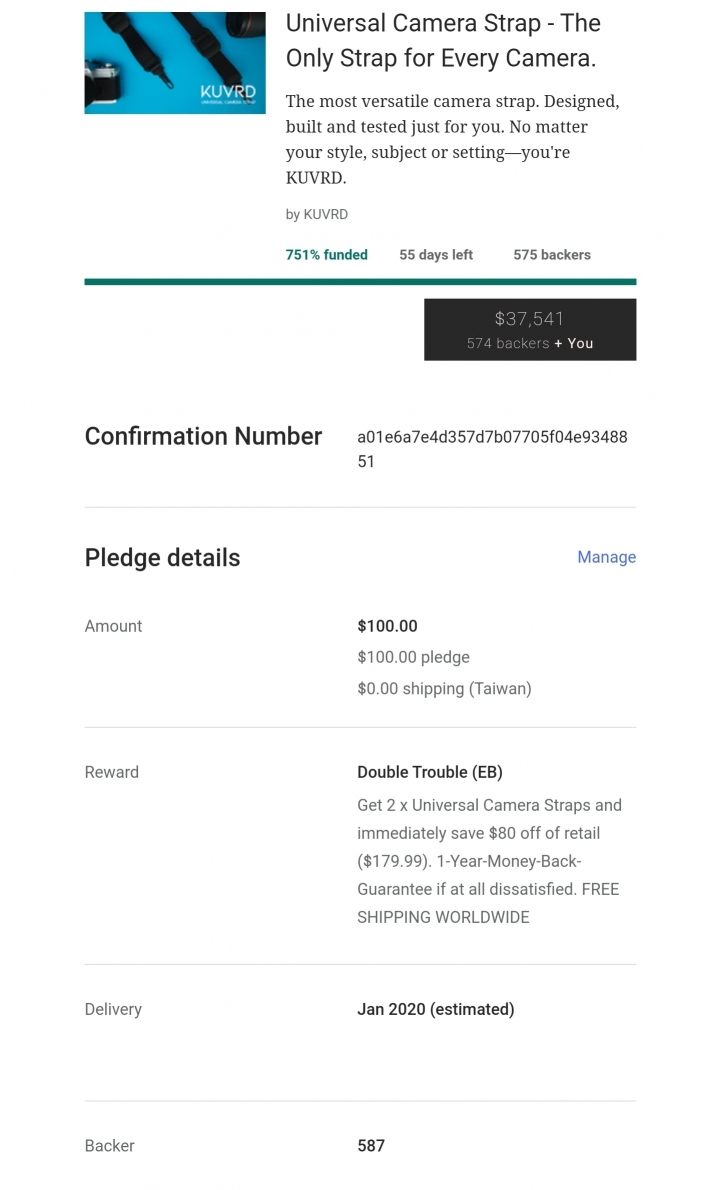This screenshot has width=720, height=1190.
Task: Click the reward description text
Action: pyautogui.click(x=489, y=861)
